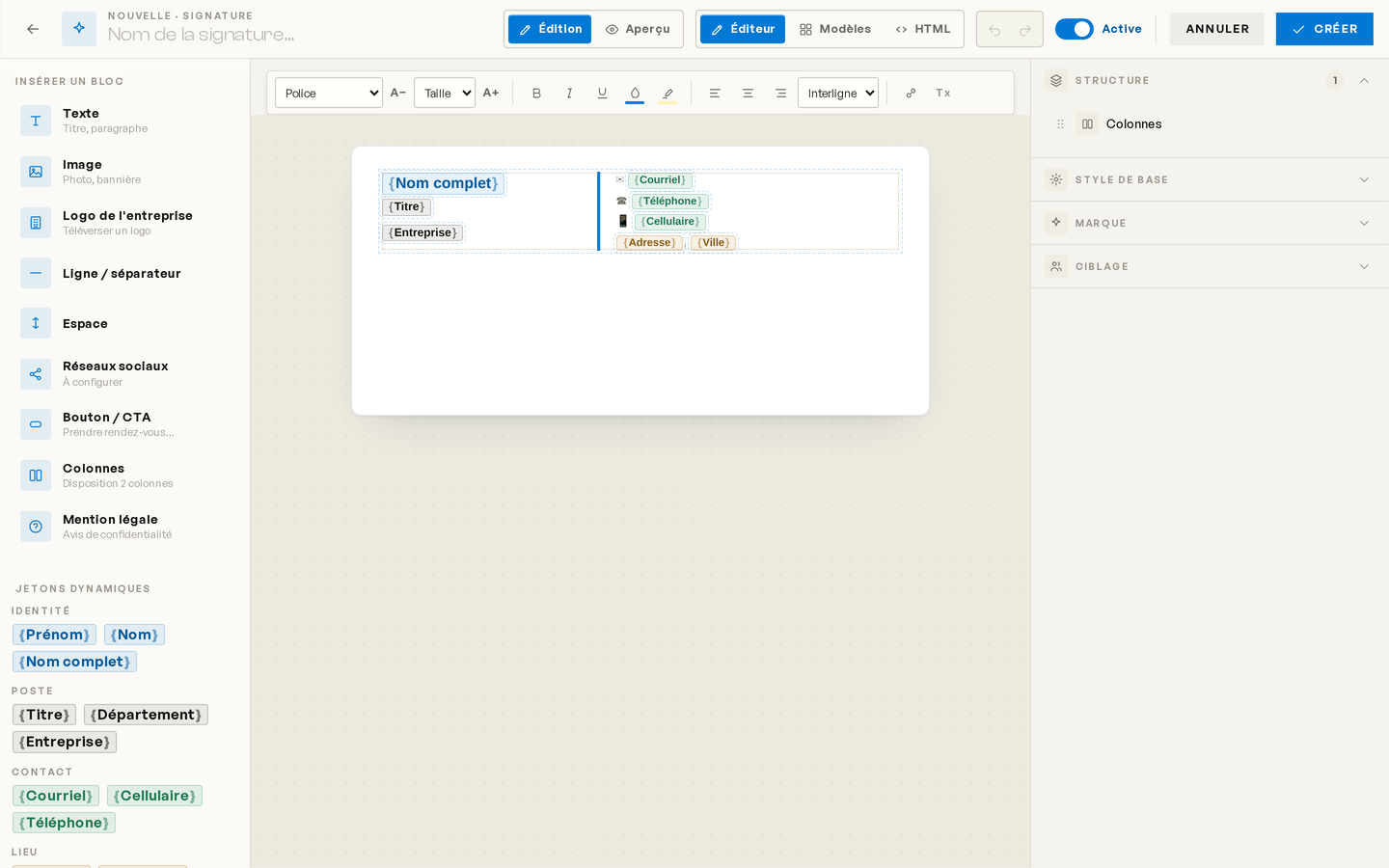Screen dimensions: 1389x868
Task: Open the Interligne dropdown
Action: click(x=838, y=93)
